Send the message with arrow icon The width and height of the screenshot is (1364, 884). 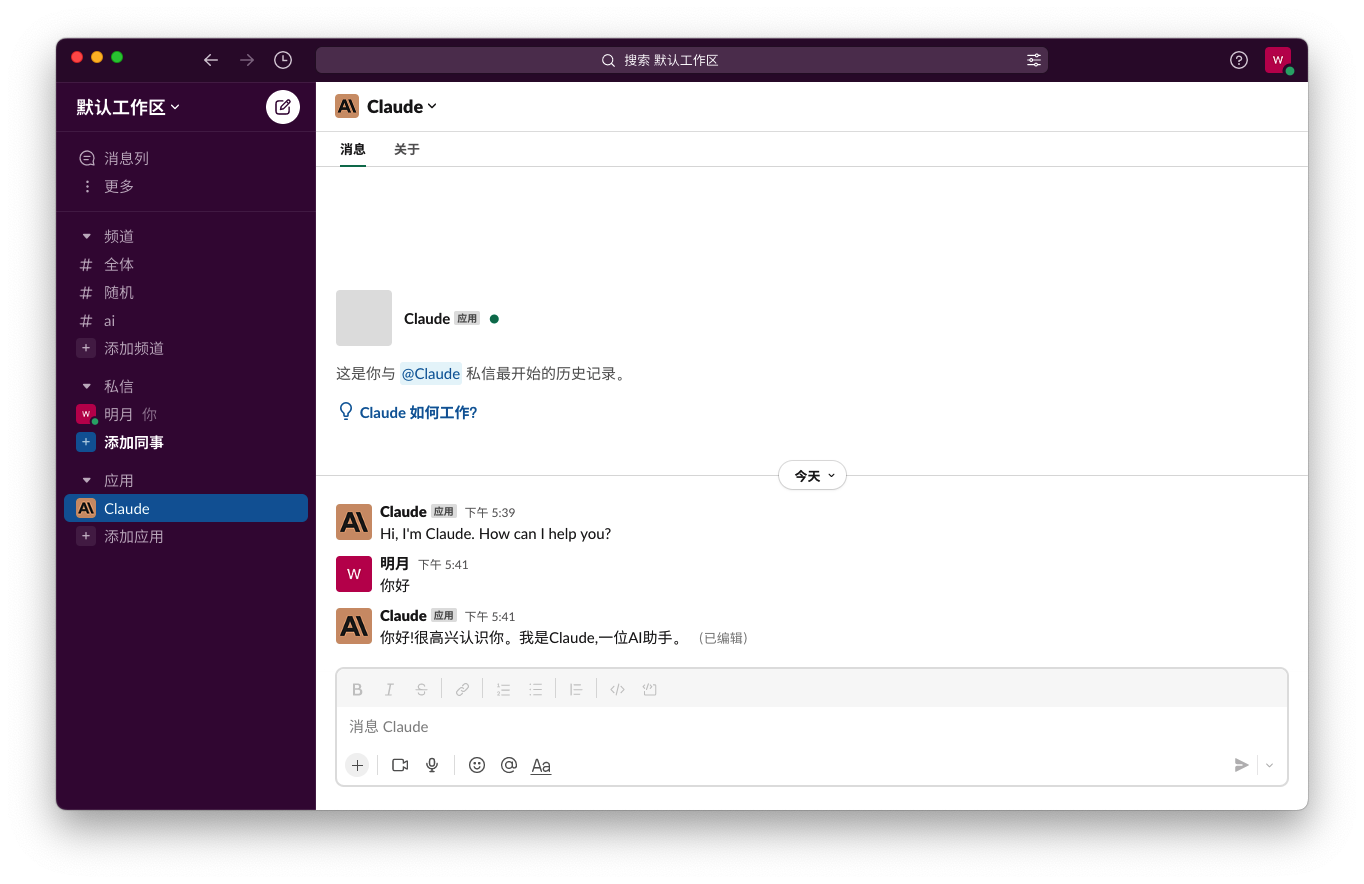tap(1241, 765)
